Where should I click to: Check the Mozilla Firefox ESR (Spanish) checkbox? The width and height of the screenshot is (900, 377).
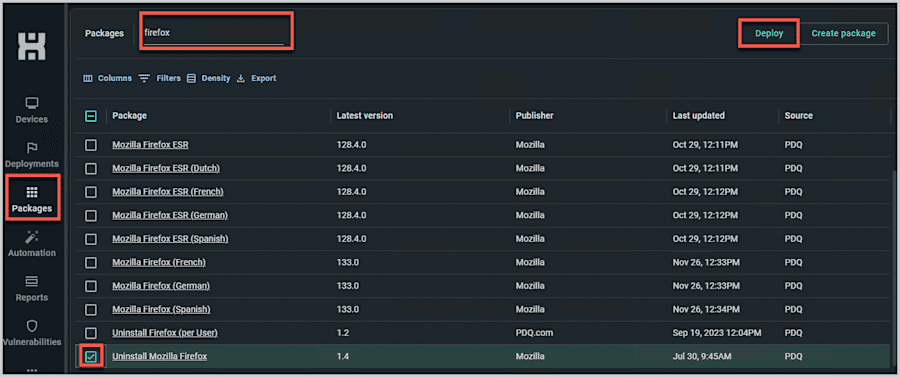91,239
